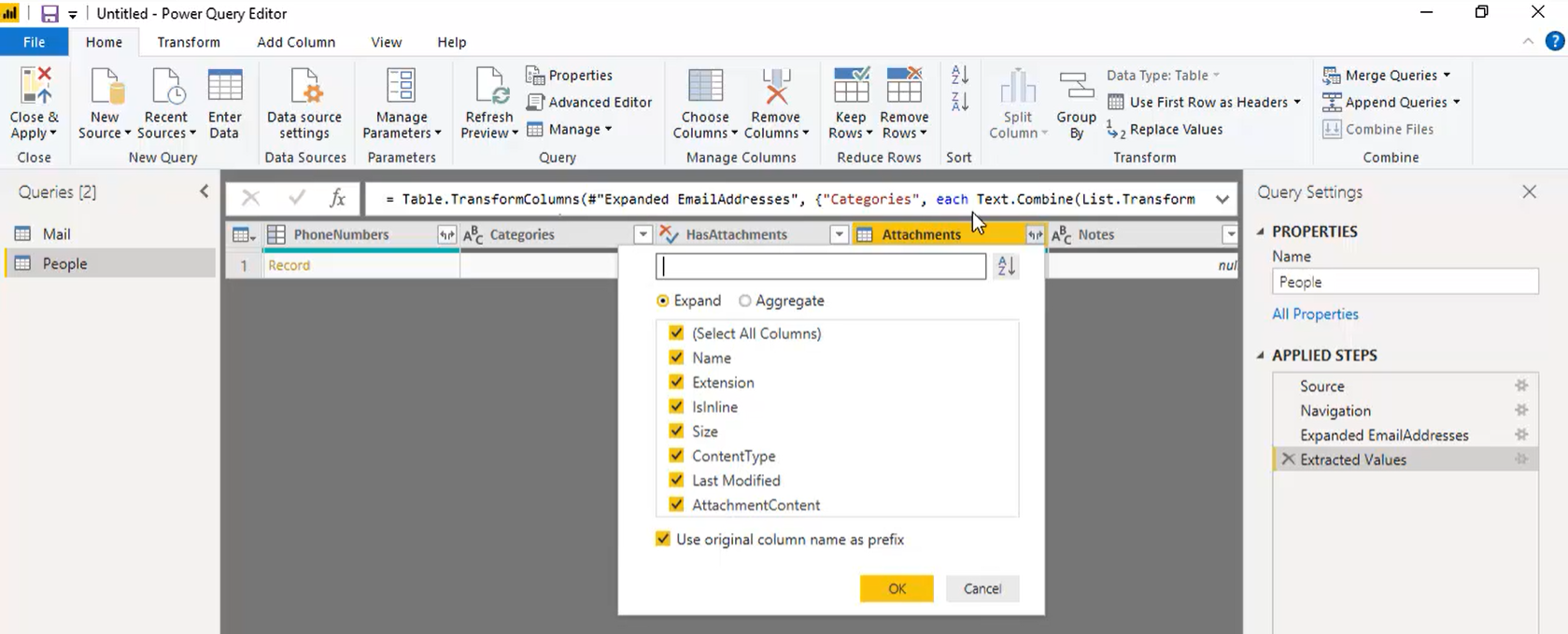Screen dimensions: 1568x634
Task: Click the column search field in popup
Action: (821, 266)
